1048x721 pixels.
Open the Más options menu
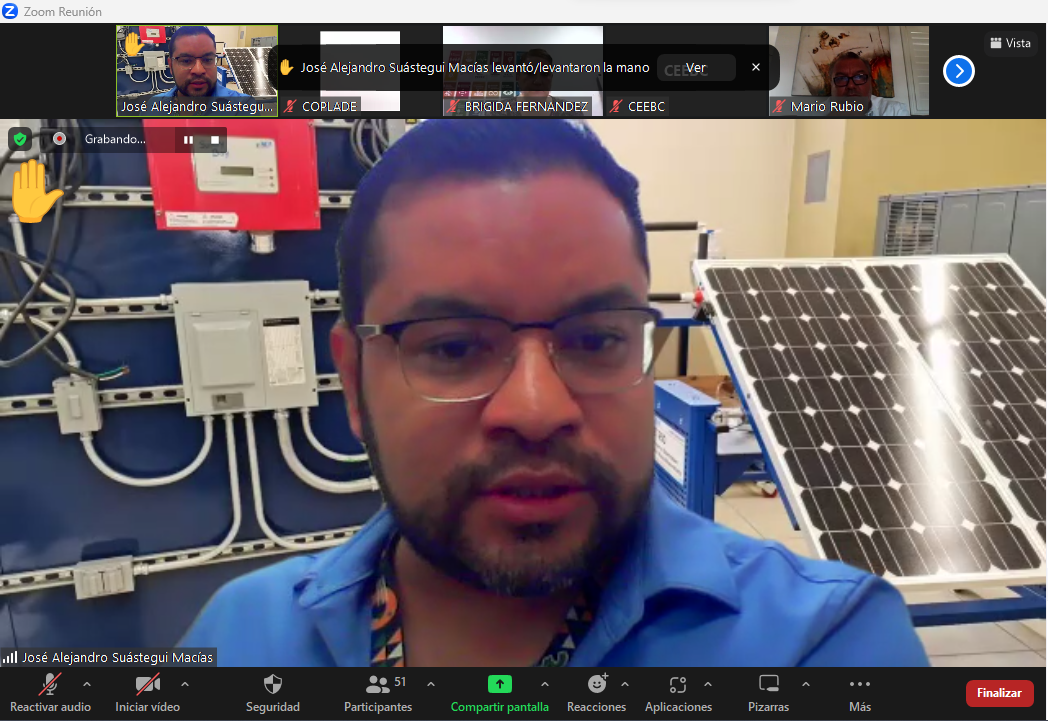pos(859,692)
